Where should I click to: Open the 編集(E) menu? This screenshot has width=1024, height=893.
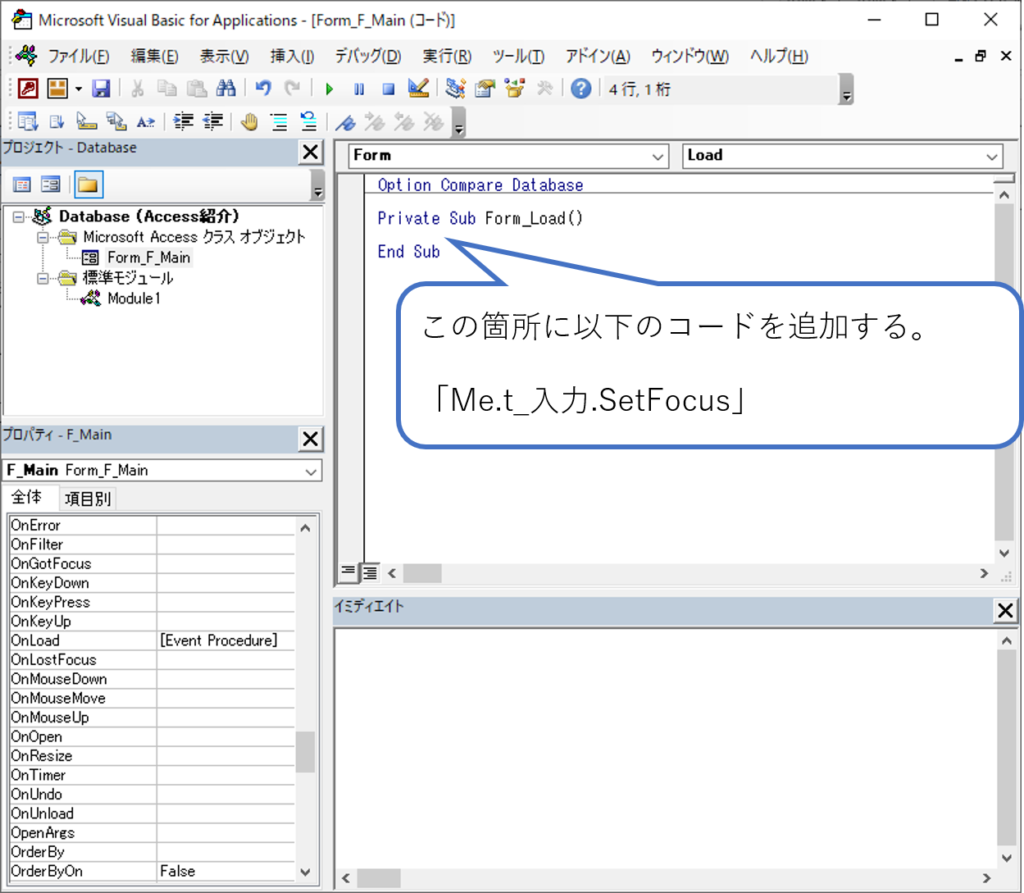click(154, 56)
